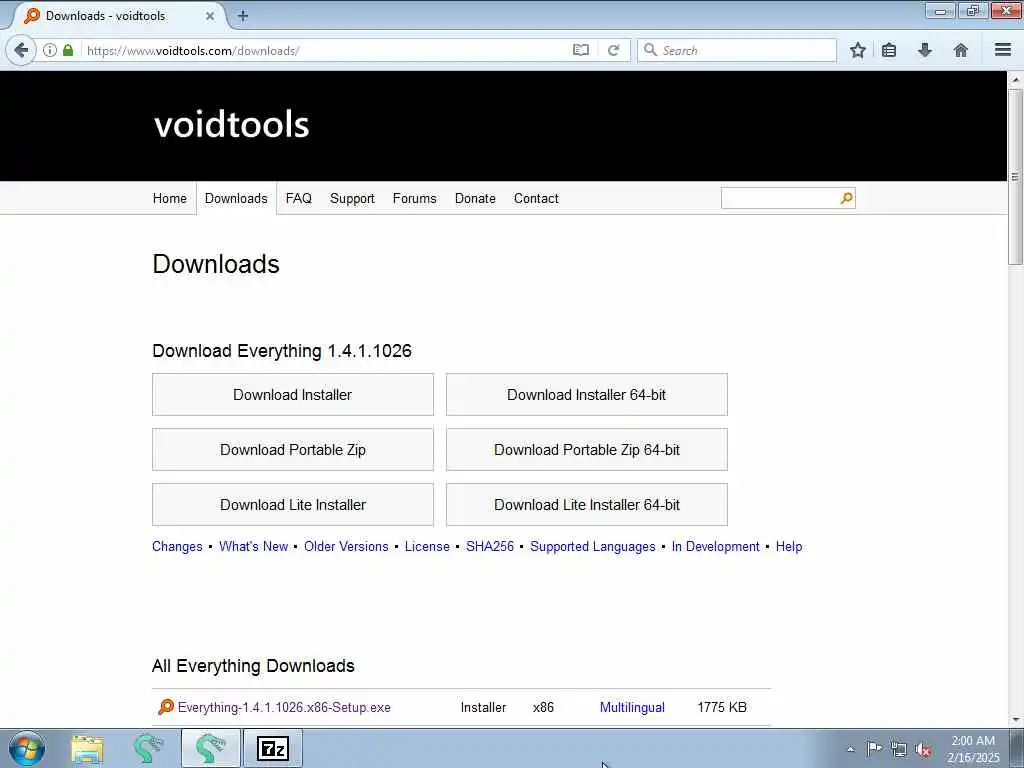
Task: Open the hamburger menu
Action: click(1003, 50)
